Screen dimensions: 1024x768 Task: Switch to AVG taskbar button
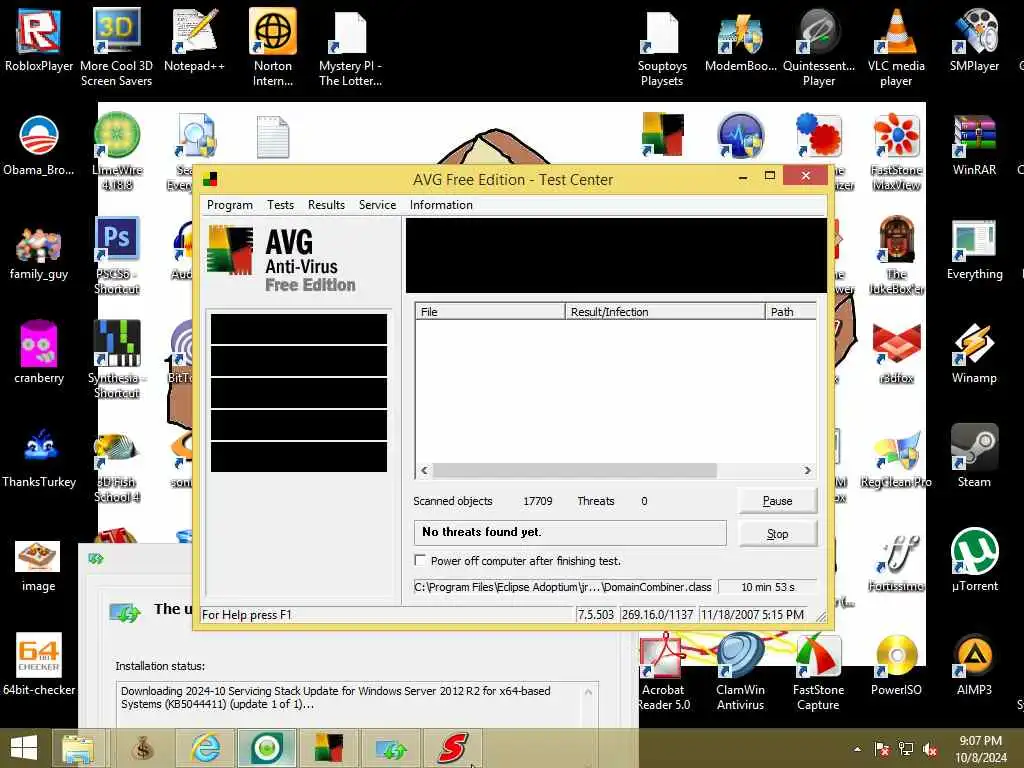tap(328, 748)
